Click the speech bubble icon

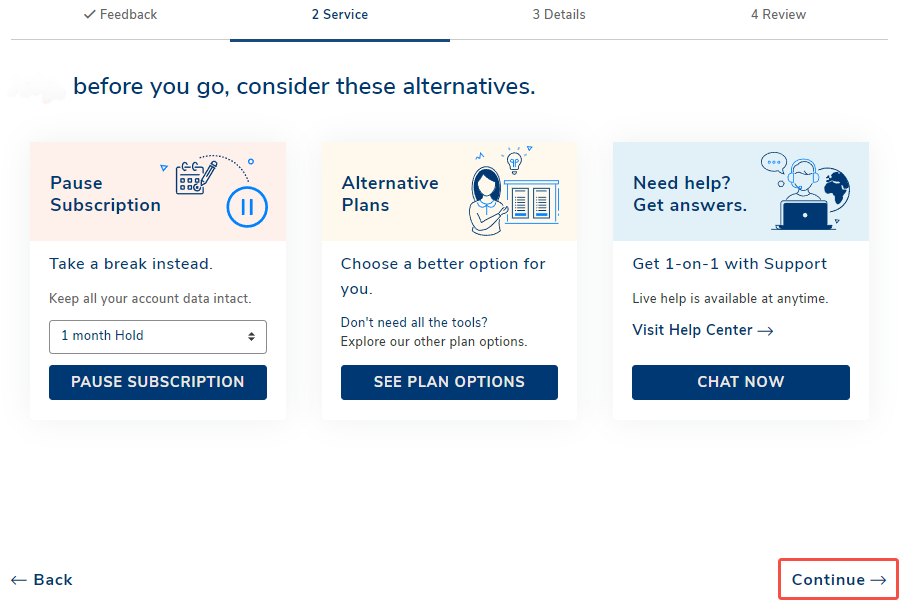773,162
